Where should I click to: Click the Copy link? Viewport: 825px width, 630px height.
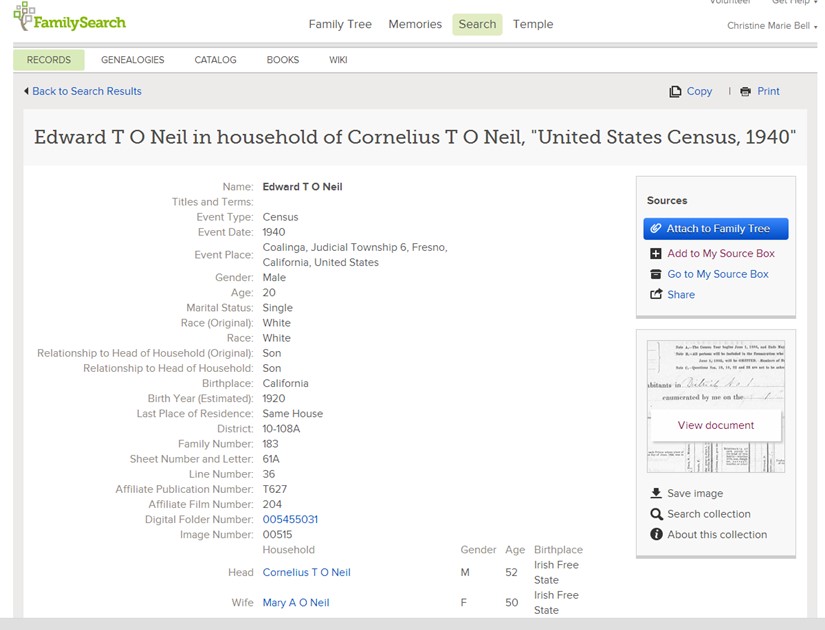(699, 92)
